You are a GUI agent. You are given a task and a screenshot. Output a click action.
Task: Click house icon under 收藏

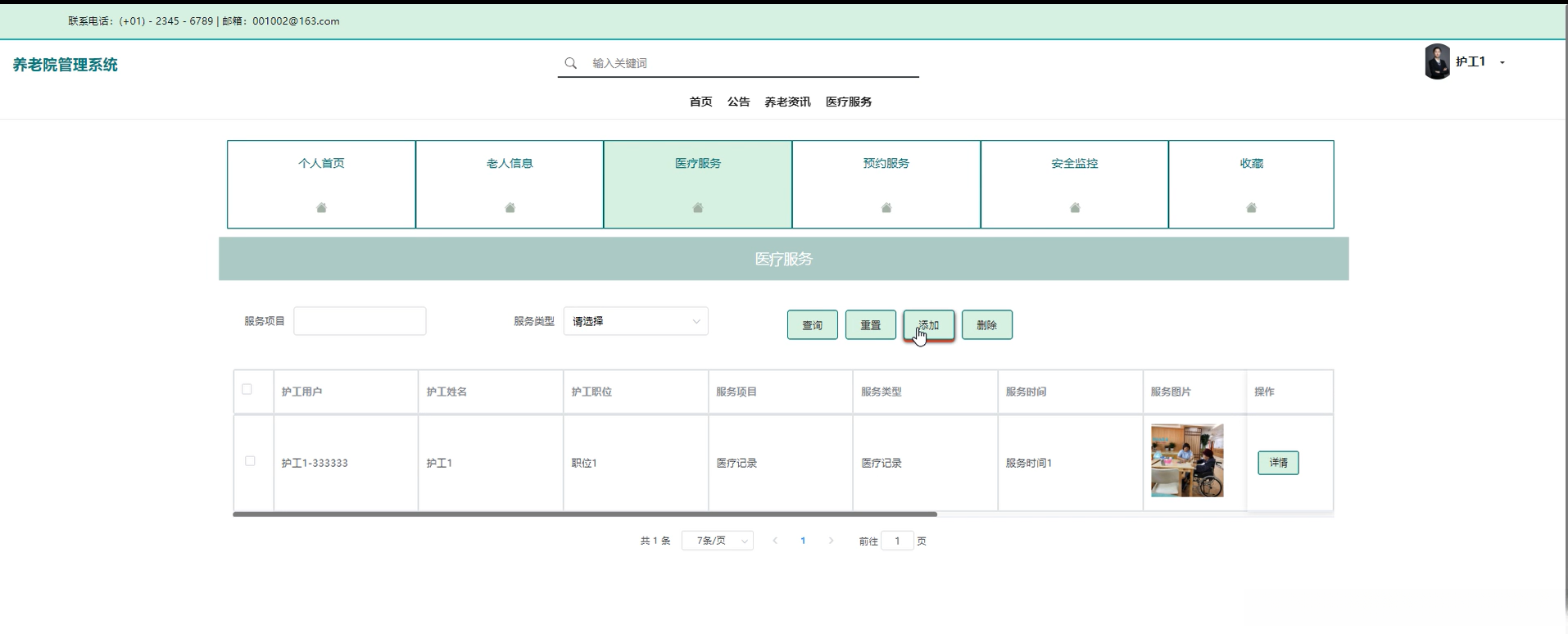pyautogui.click(x=1251, y=207)
